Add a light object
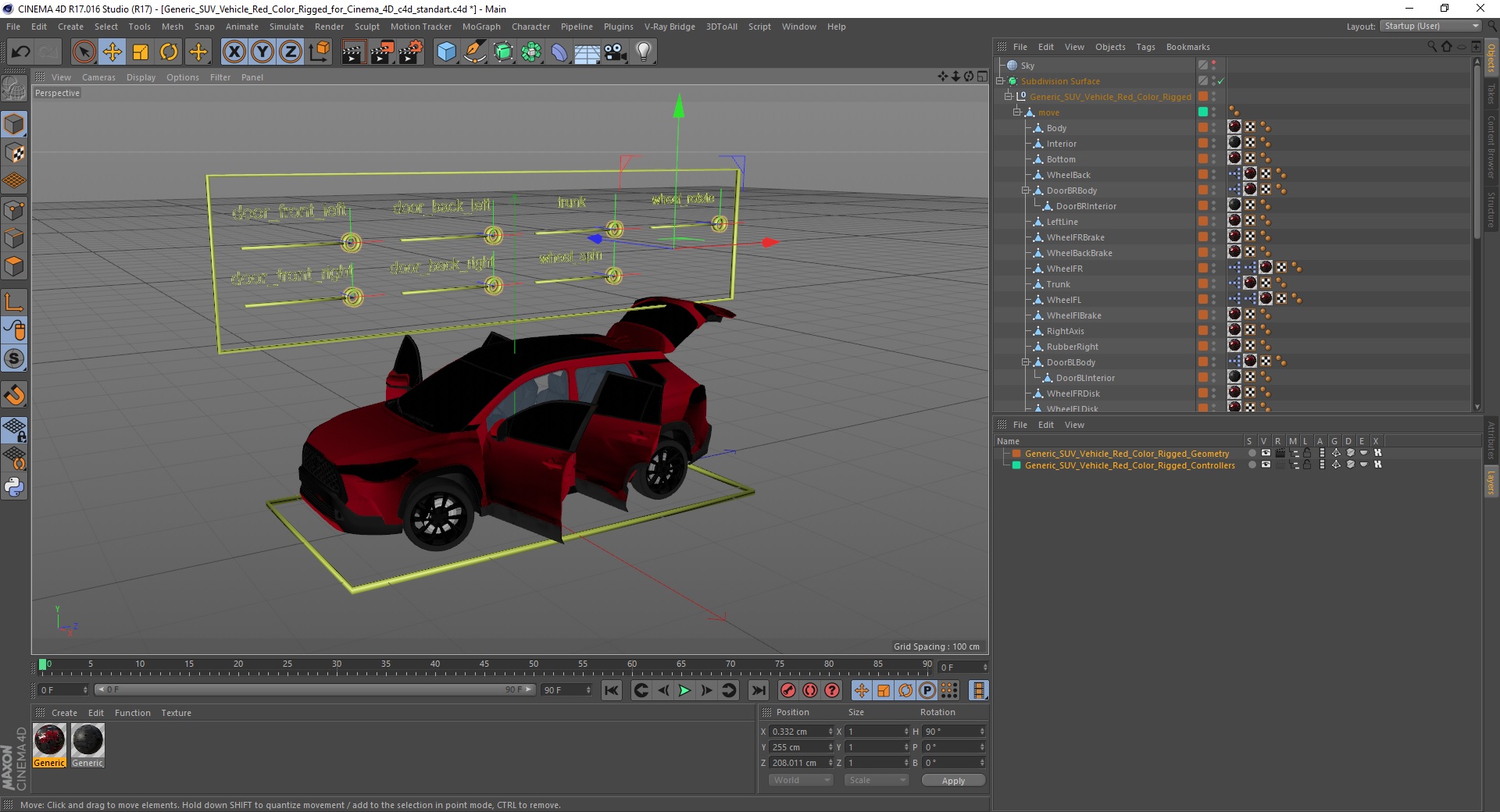Image resolution: width=1500 pixels, height=812 pixels. 644,52
